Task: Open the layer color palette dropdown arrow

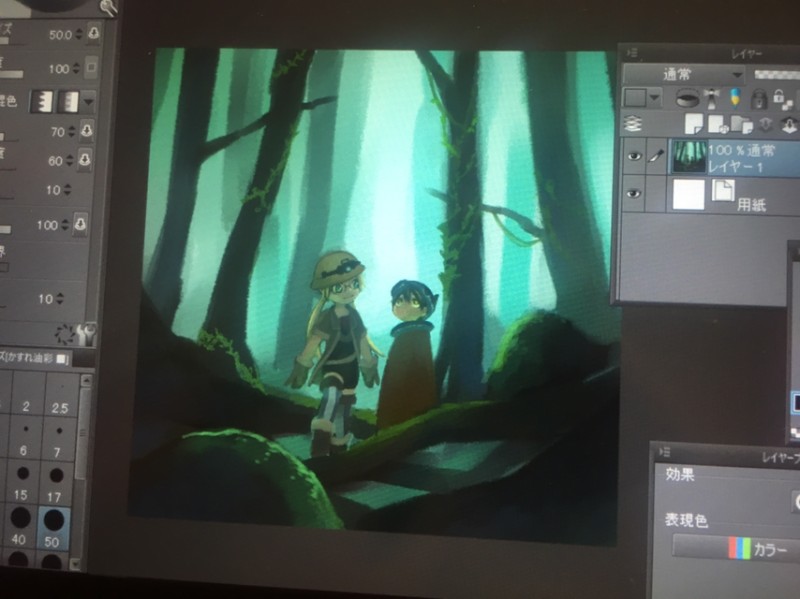Action: coord(654,97)
